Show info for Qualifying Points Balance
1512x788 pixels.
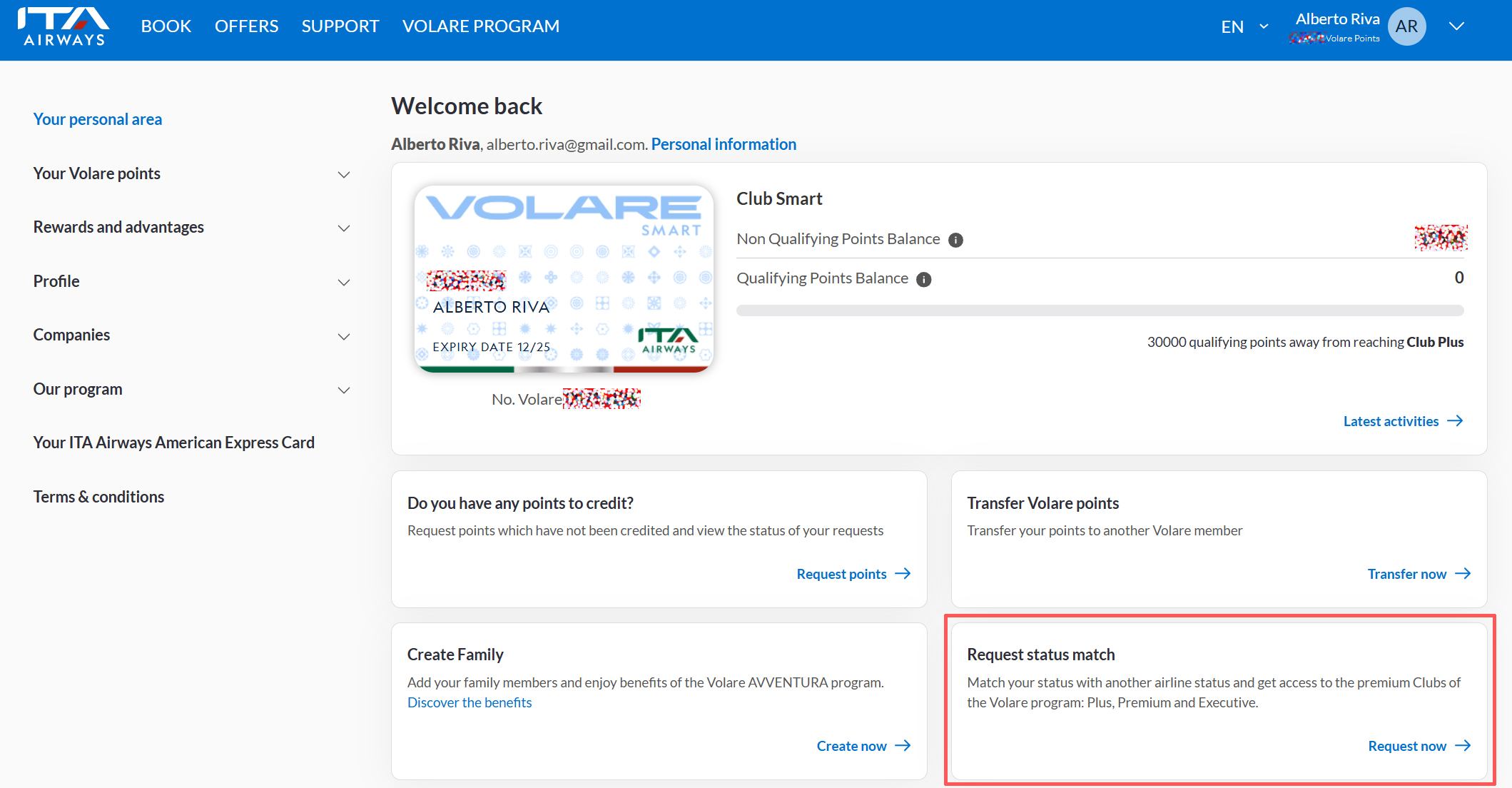[x=924, y=279]
